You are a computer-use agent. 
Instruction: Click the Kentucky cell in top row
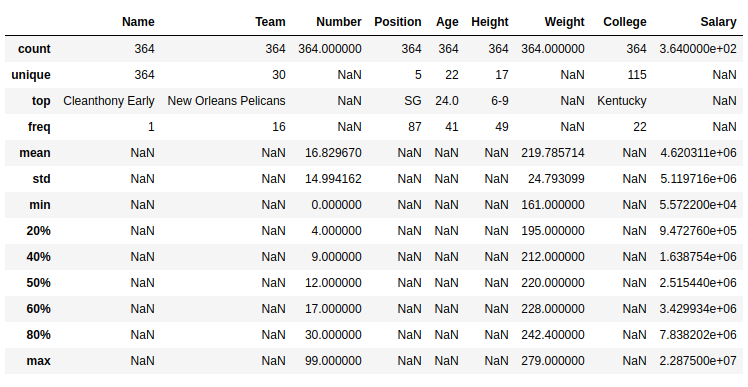coord(622,101)
